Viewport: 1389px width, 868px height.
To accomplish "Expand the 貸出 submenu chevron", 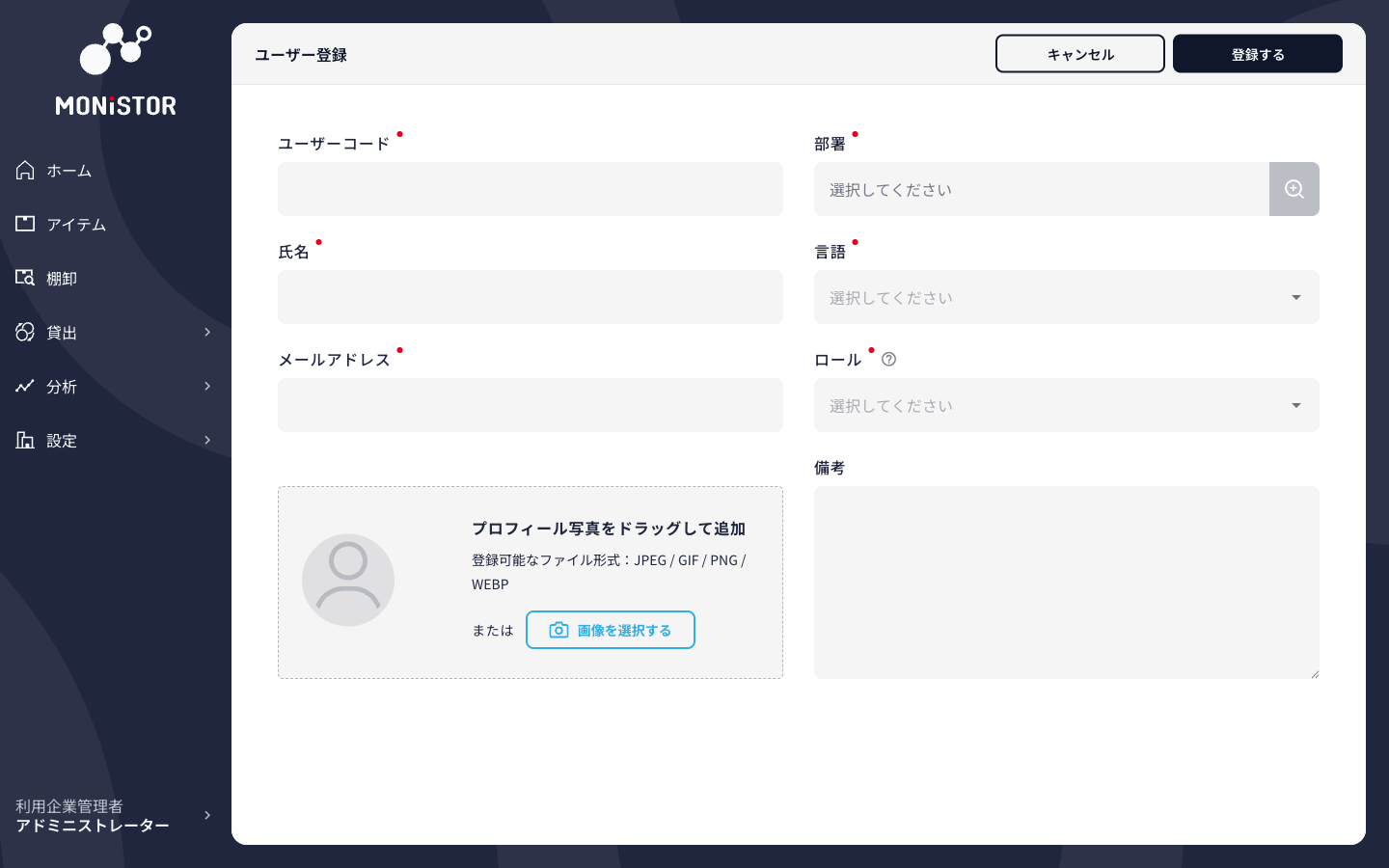I will 206,332.
